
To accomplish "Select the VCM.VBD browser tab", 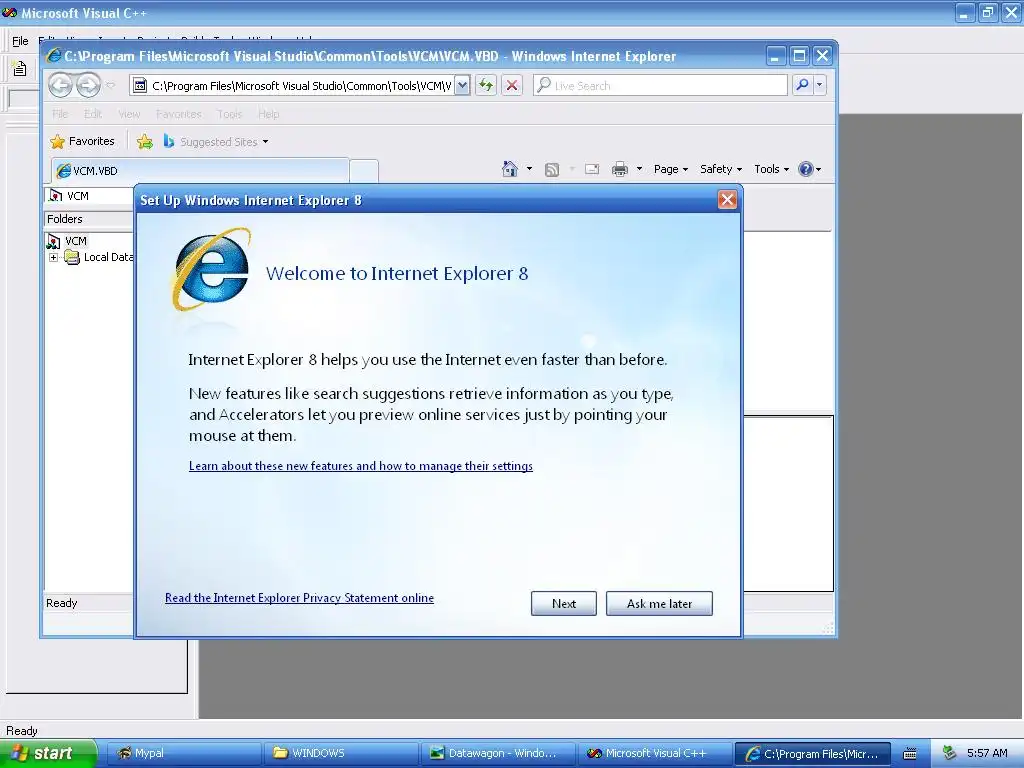I will pyautogui.click(x=200, y=171).
